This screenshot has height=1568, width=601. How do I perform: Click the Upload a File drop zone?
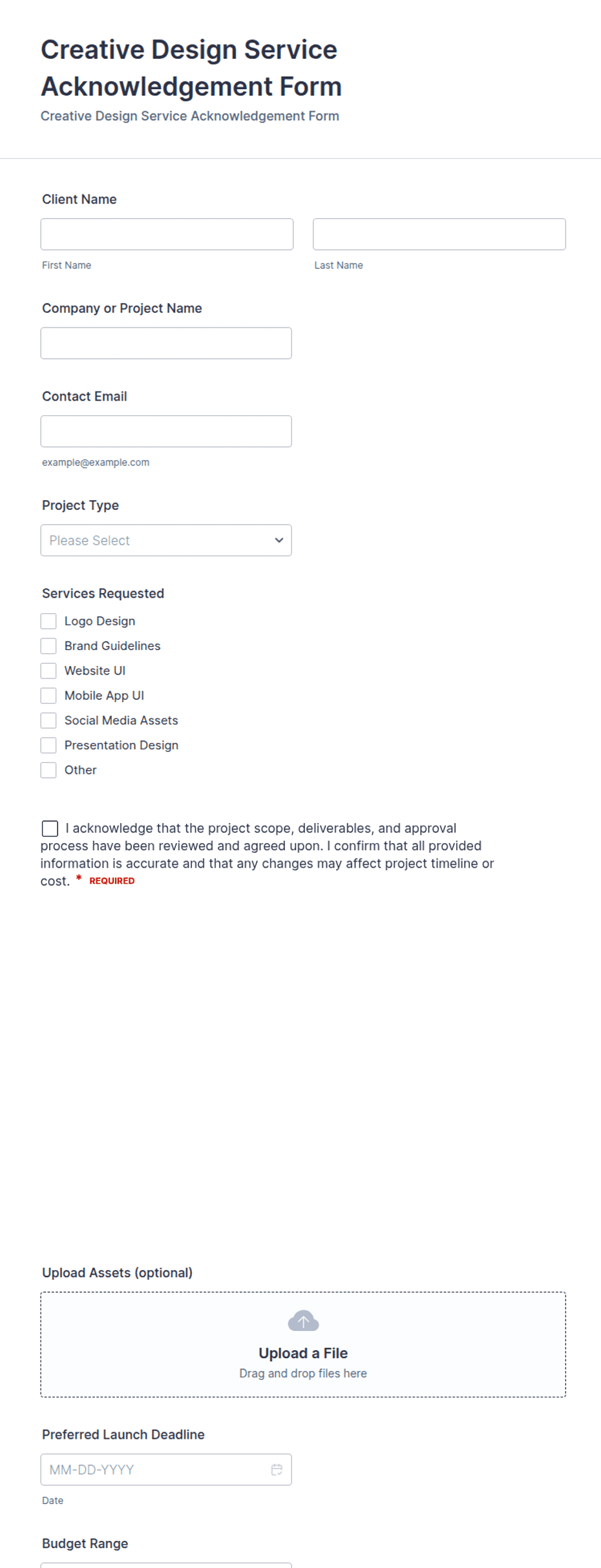(x=303, y=1344)
